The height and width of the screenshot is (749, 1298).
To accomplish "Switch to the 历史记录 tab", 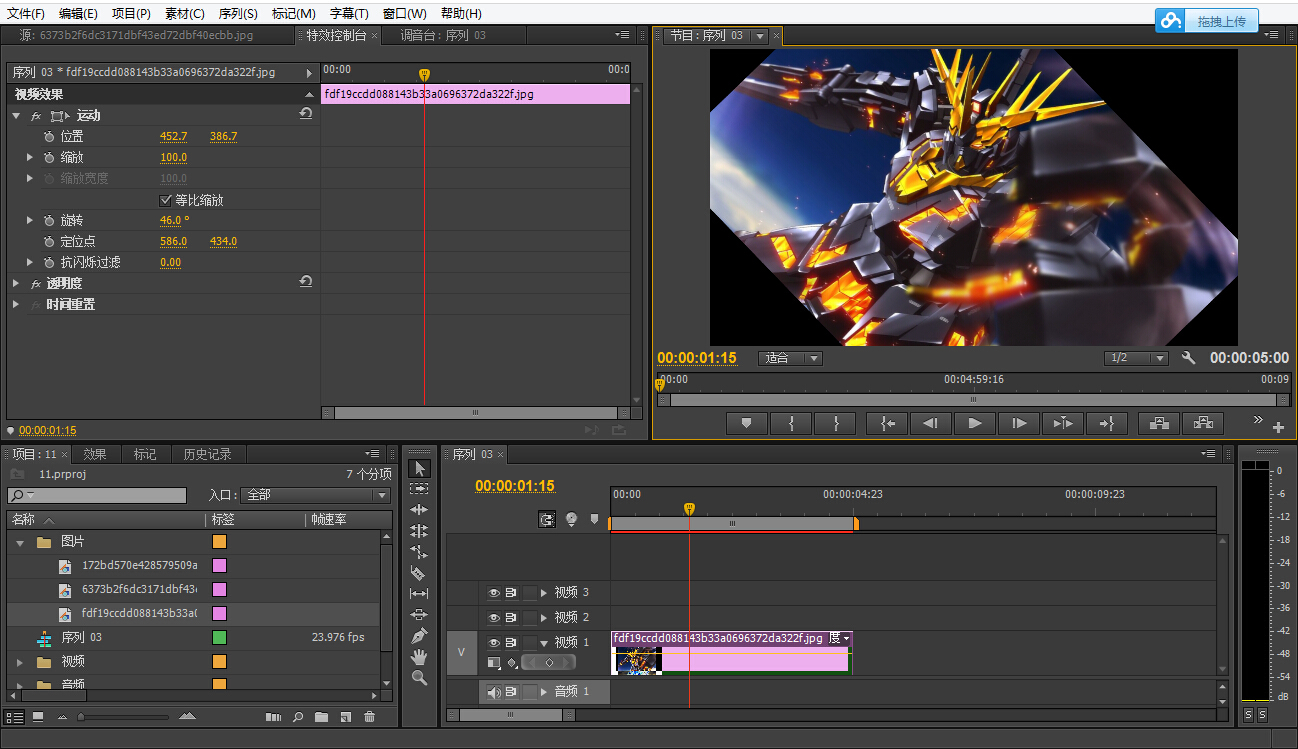I will coord(207,454).
